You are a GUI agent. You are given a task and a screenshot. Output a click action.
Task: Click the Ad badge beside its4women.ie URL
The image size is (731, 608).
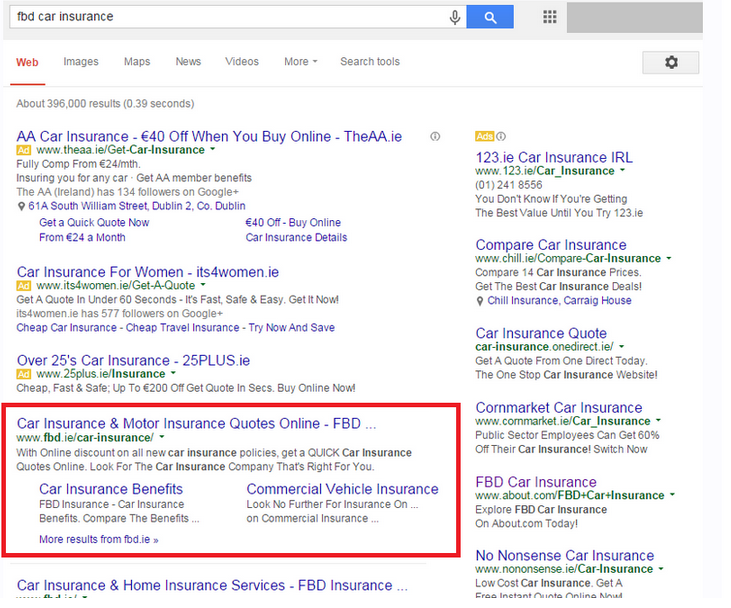(24, 286)
